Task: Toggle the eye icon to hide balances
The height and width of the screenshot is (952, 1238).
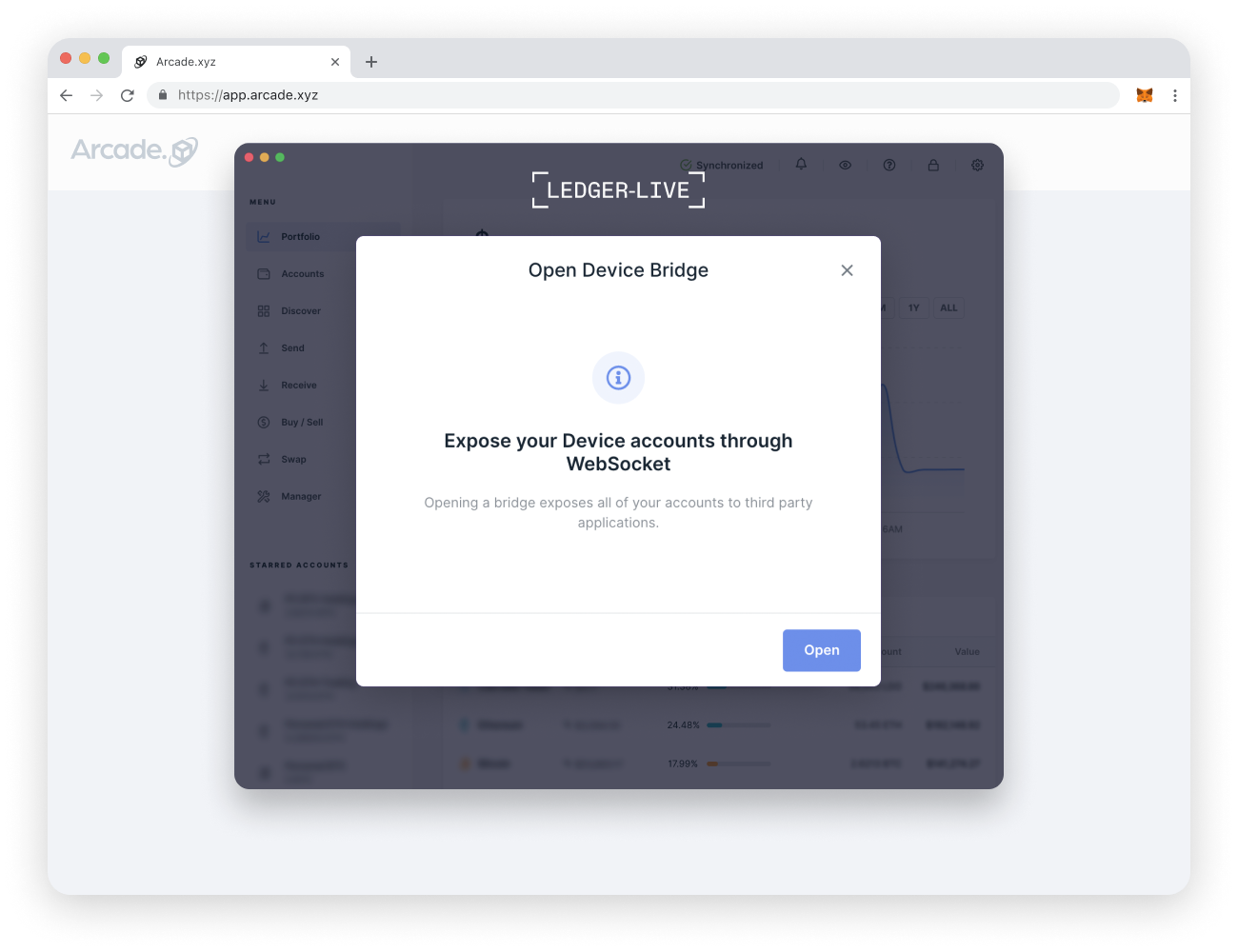Action: click(845, 165)
